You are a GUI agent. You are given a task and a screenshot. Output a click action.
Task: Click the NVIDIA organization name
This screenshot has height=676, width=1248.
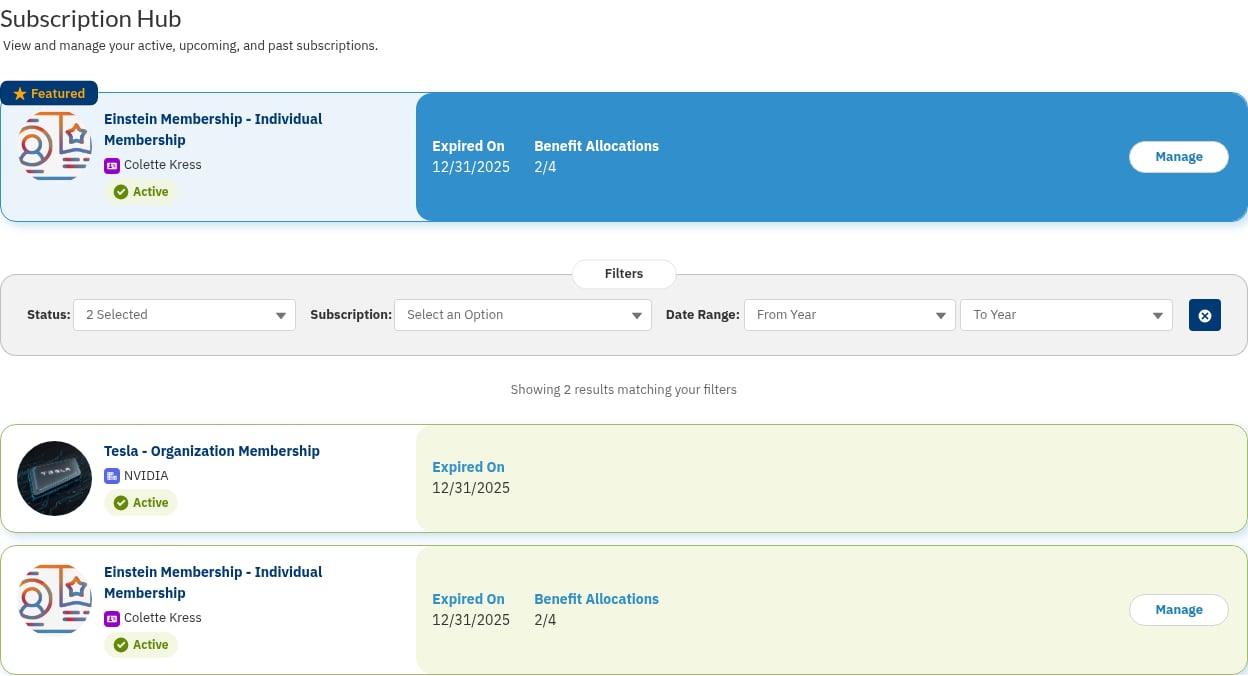point(146,476)
